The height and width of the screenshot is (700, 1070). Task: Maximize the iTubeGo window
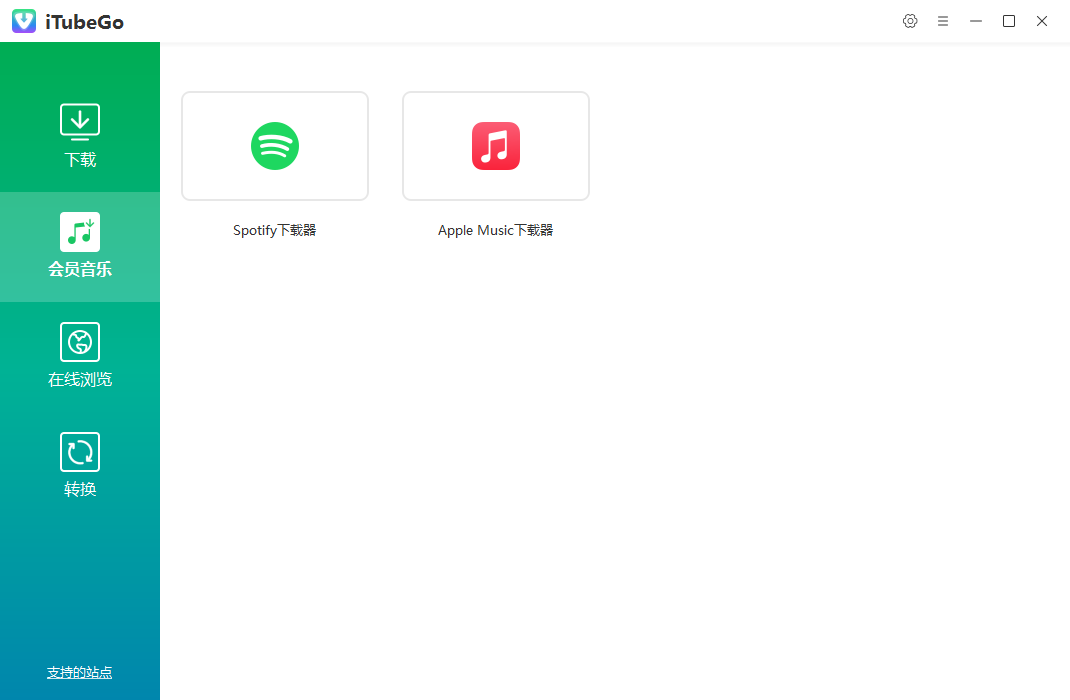1009,21
